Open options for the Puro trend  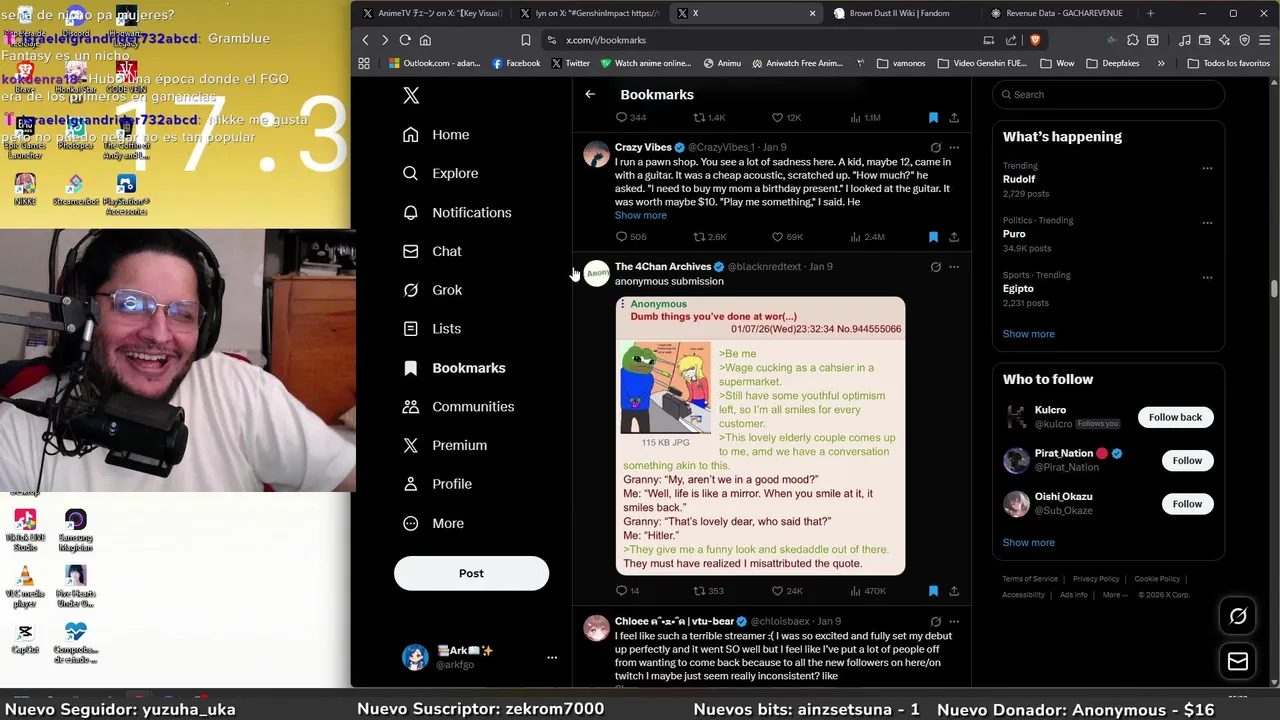tap(1207, 222)
